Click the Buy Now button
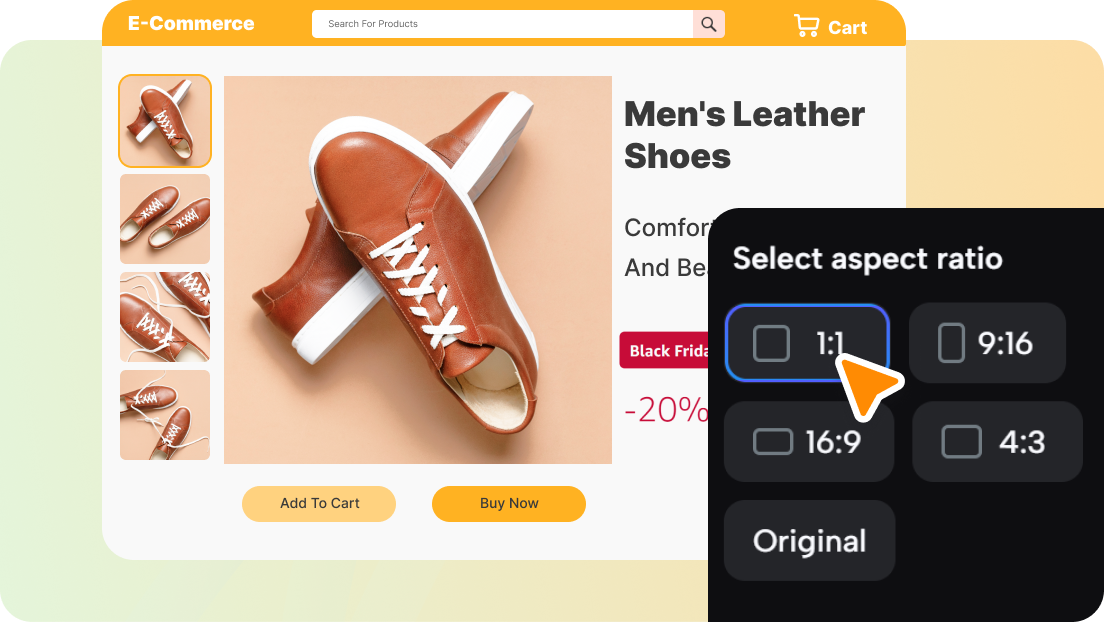This screenshot has width=1104, height=622. click(x=509, y=504)
